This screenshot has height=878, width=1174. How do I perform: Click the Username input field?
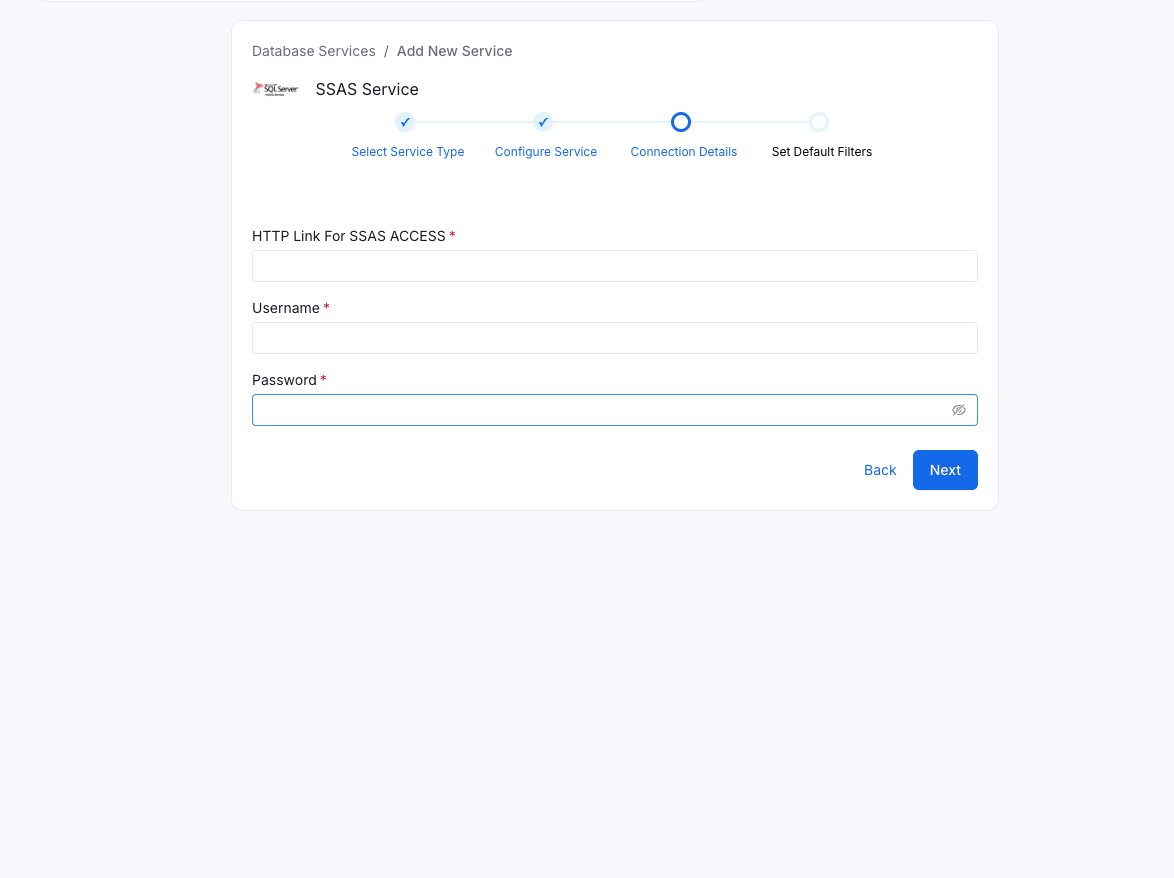[x=614, y=337]
